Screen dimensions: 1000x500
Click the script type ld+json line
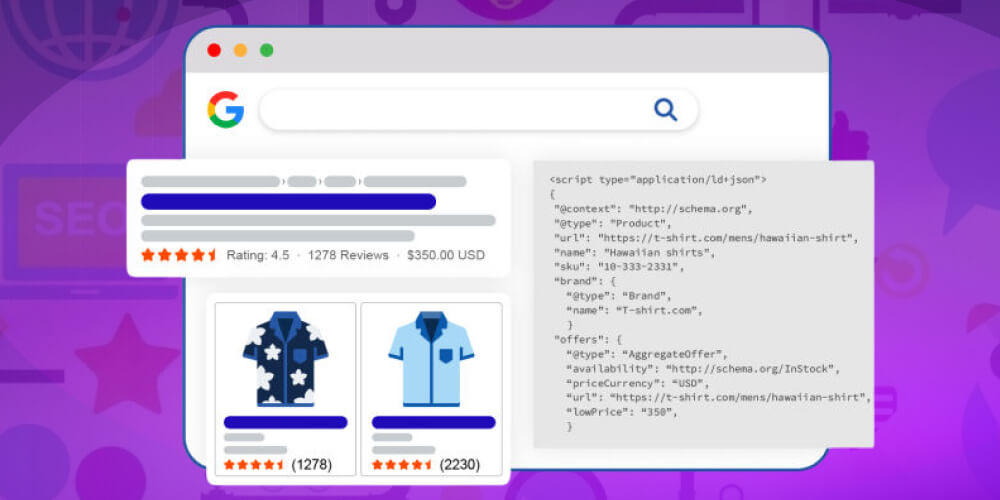[658, 179]
